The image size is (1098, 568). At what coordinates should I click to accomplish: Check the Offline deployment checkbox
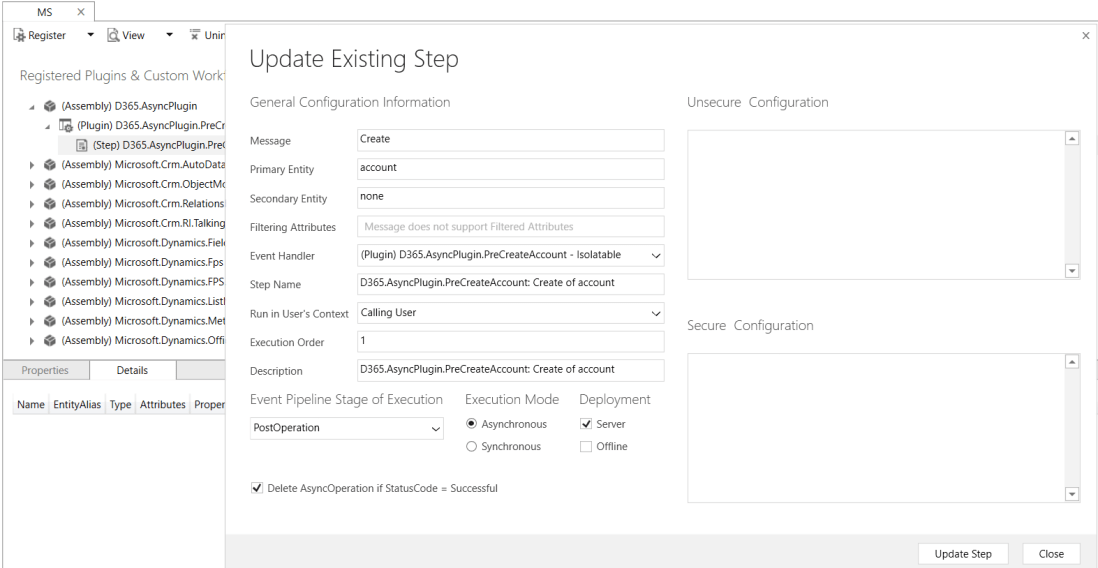point(586,447)
